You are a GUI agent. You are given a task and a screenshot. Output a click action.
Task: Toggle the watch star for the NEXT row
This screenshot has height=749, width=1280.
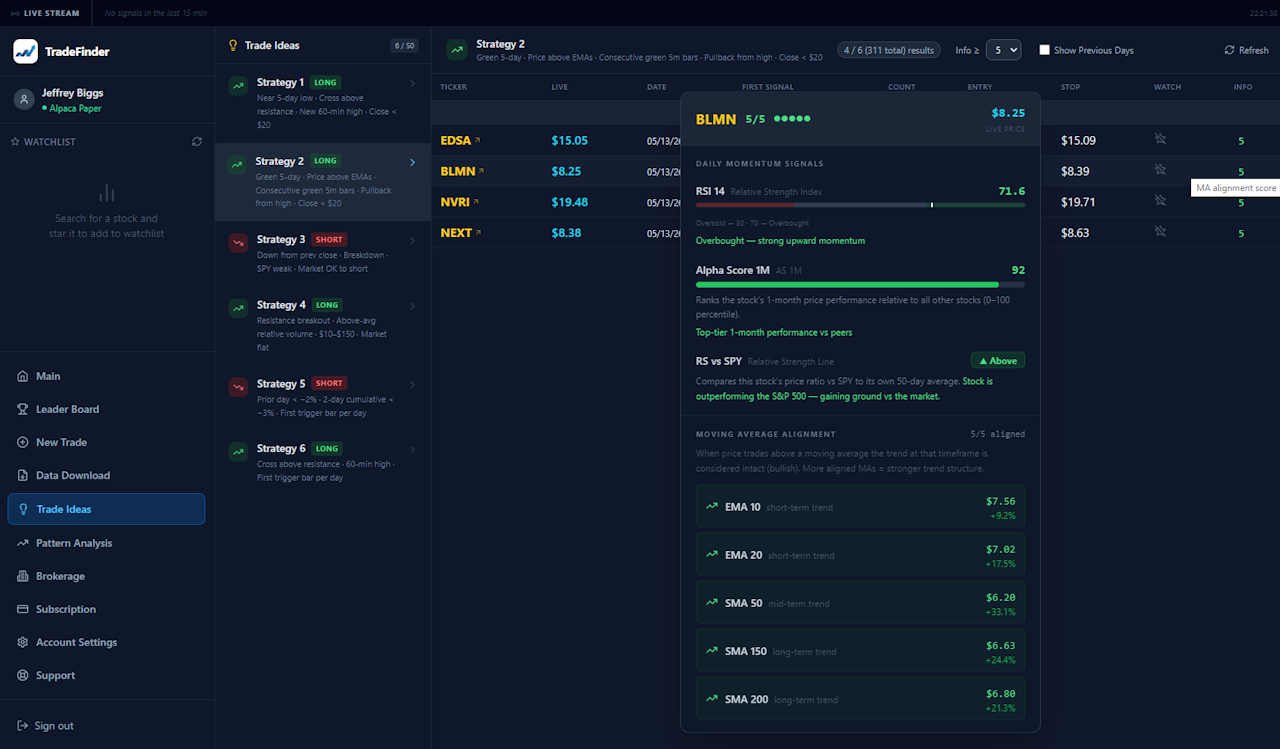pos(1160,232)
